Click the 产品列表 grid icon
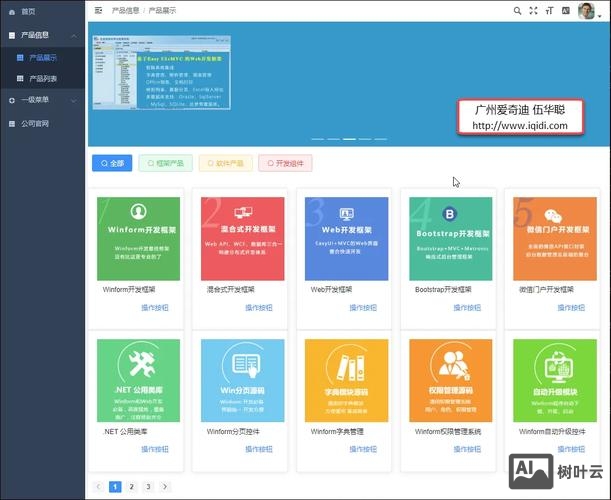The image size is (611, 500). pyautogui.click(x=20, y=78)
